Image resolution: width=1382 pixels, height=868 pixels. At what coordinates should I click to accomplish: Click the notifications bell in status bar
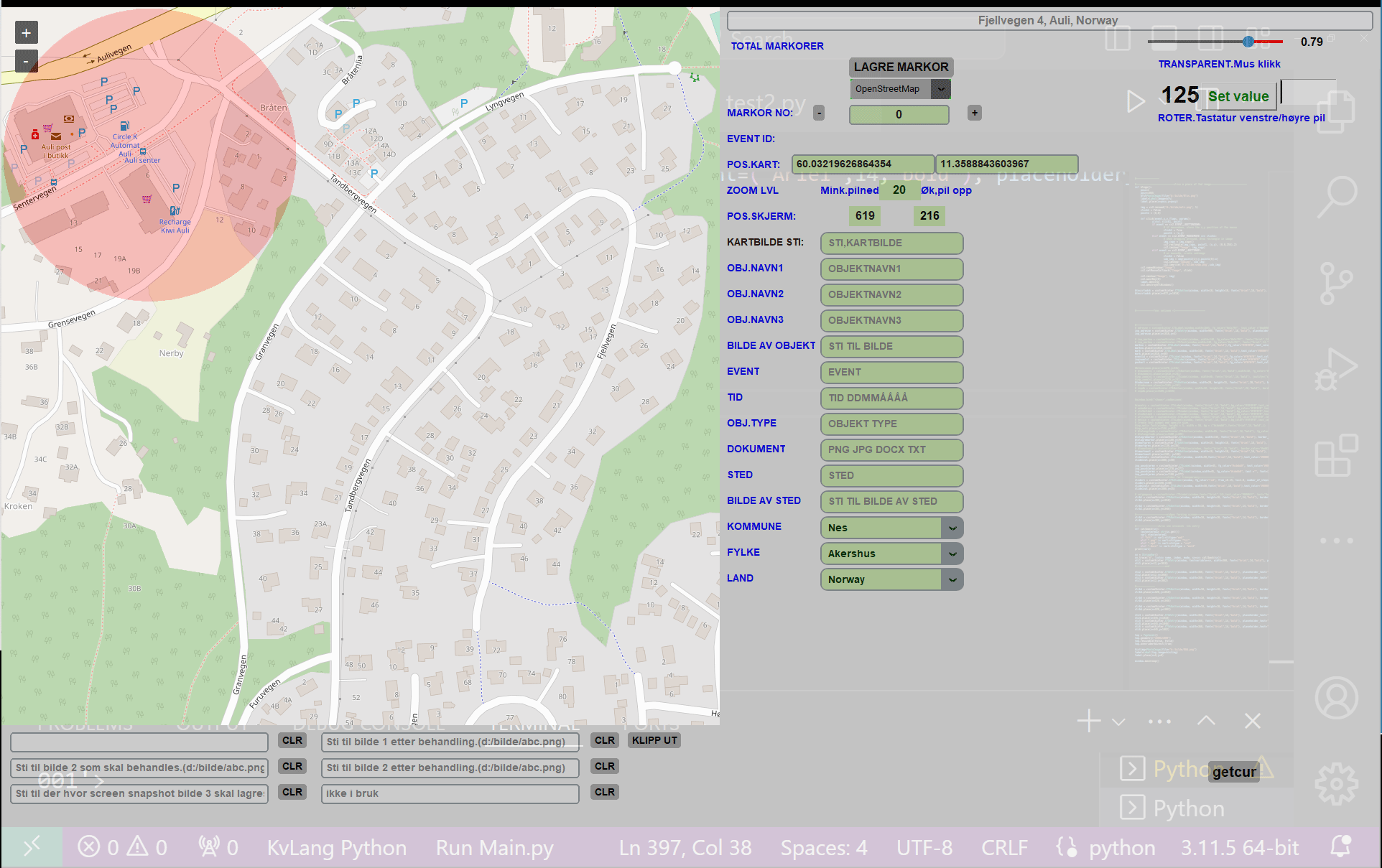[x=1340, y=847]
